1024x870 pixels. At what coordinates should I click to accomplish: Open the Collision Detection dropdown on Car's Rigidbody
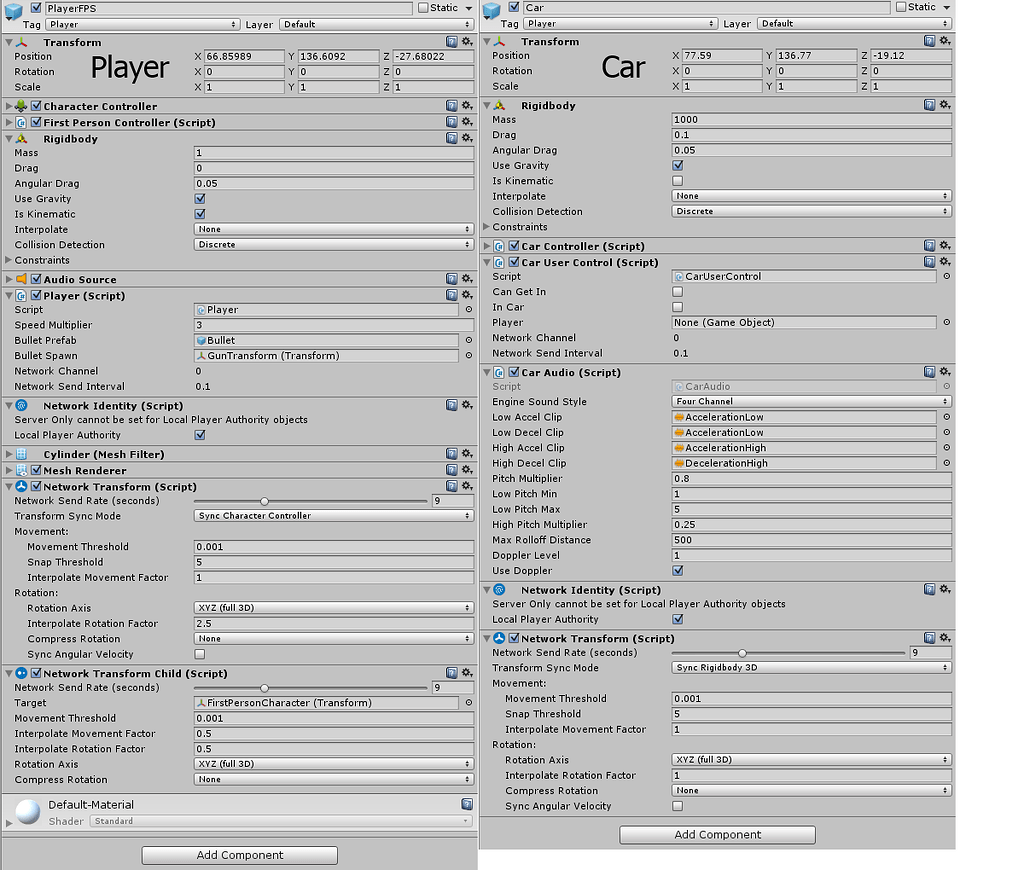811,211
